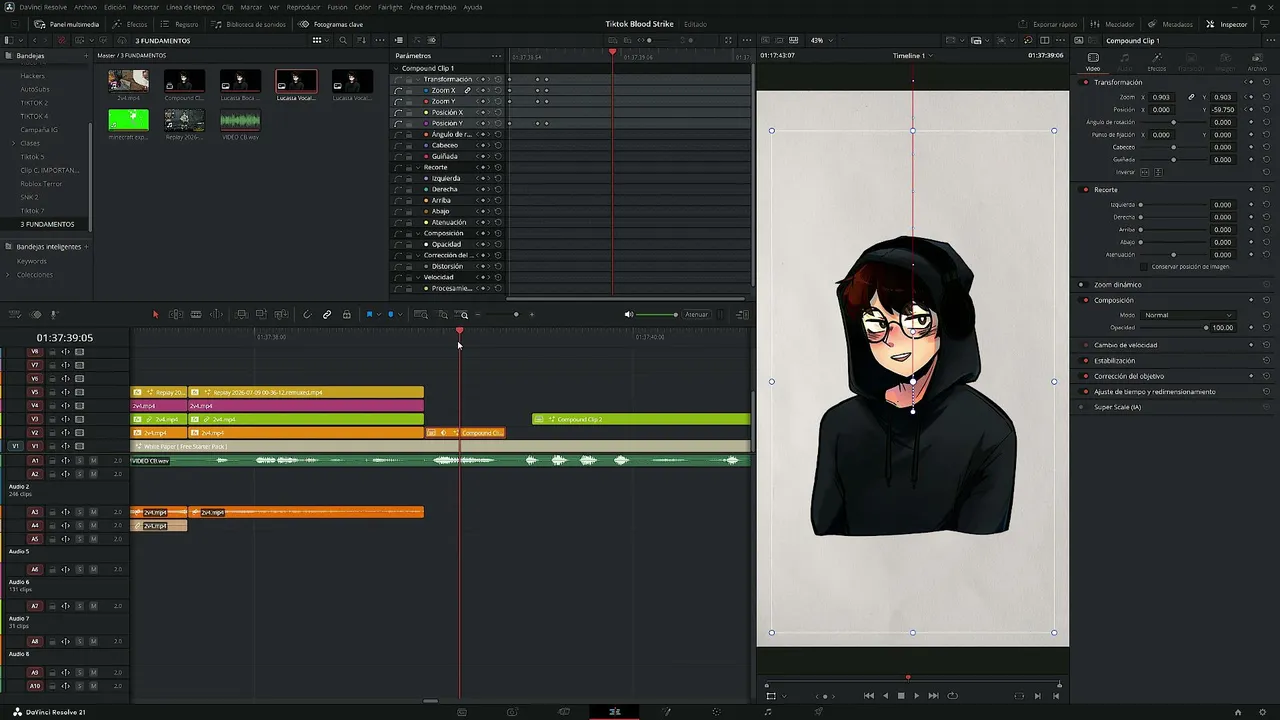This screenshot has width=1280, height=720.
Task: Click the Atenuar button
Action: click(696, 315)
